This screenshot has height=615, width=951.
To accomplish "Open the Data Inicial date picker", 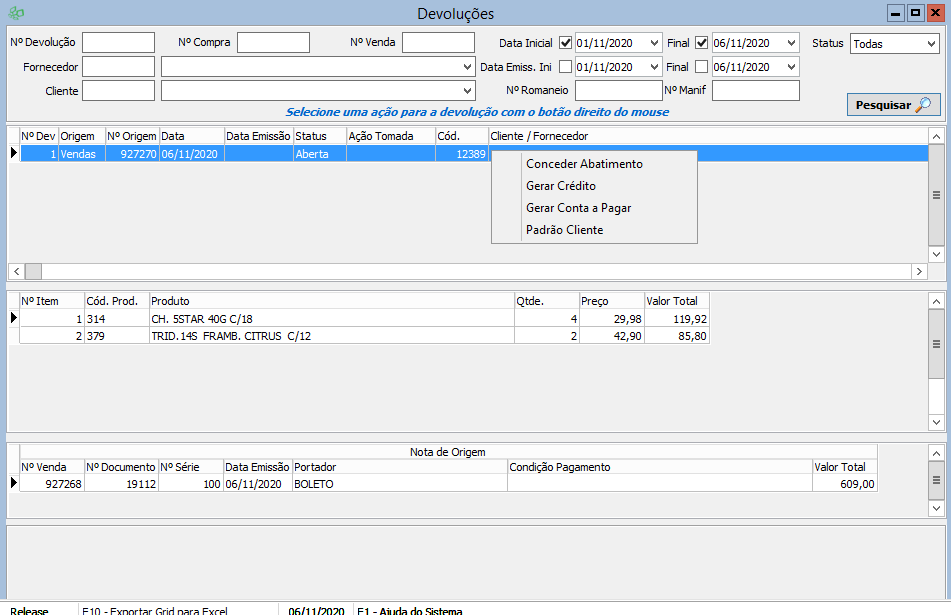I will 654,43.
